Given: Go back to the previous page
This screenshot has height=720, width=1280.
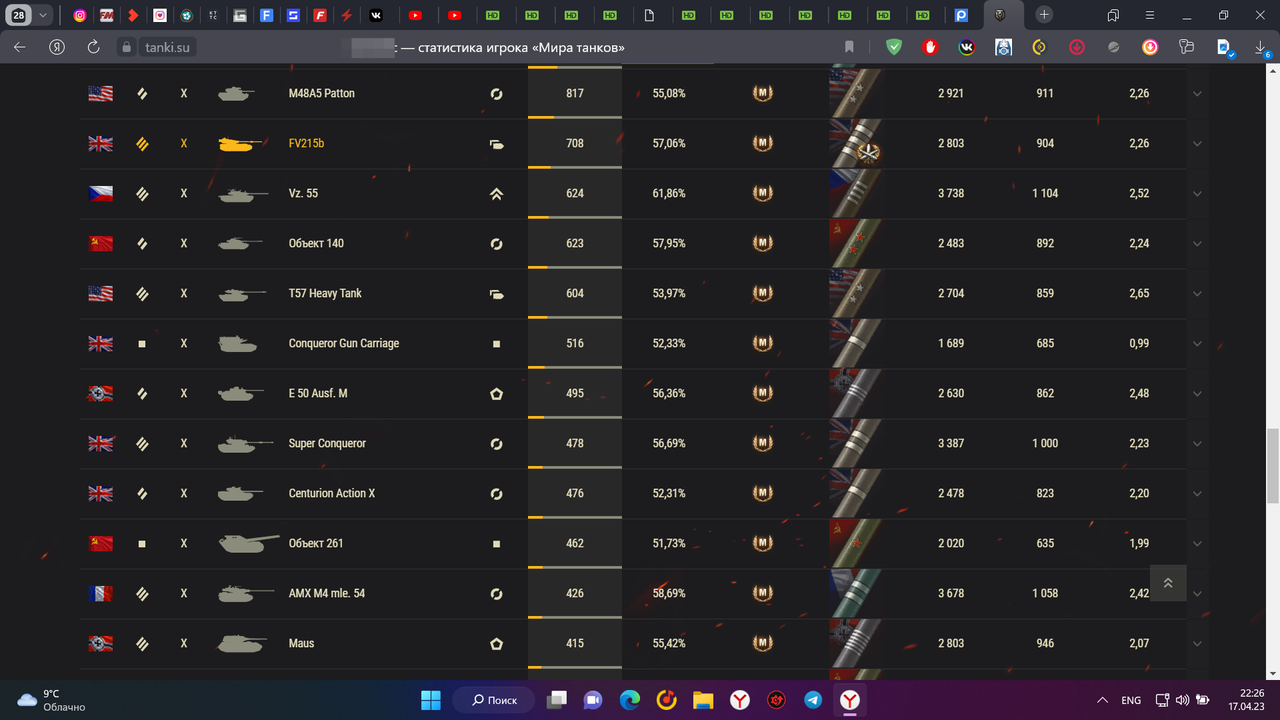Looking at the screenshot, I should [20, 47].
